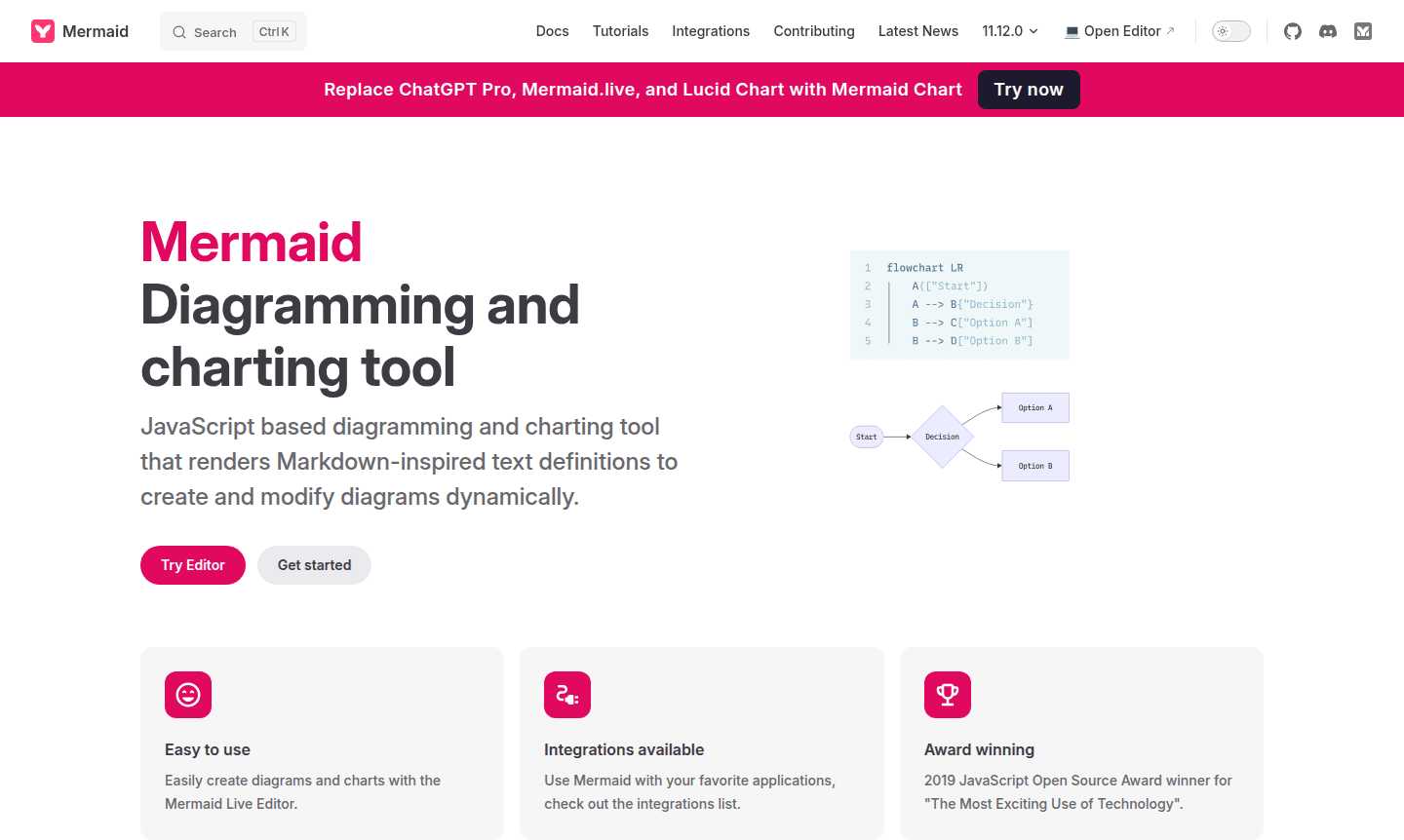1404x840 pixels.
Task: Toggle the light/dark theme switch
Action: click(x=1230, y=30)
